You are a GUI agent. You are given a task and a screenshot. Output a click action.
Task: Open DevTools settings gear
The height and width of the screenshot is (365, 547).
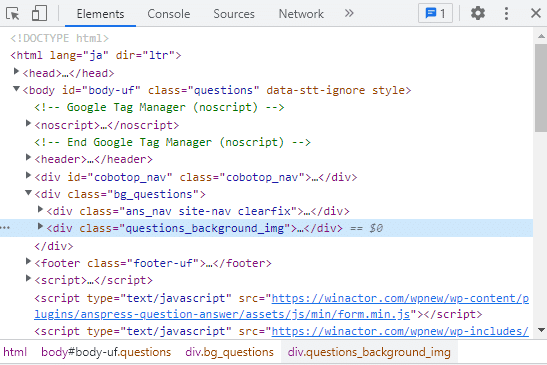pos(478,13)
